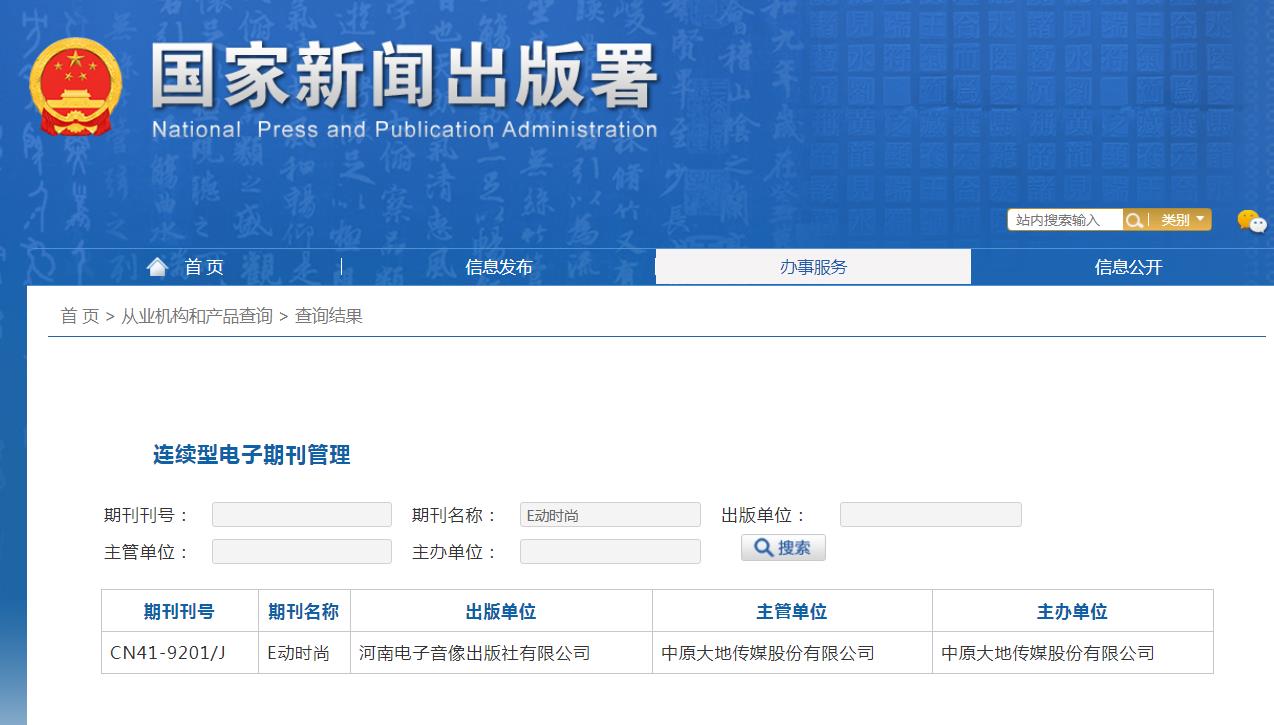Open the 信息公开 section
The image size is (1274, 725).
pyautogui.click(x=1129, y=266)
